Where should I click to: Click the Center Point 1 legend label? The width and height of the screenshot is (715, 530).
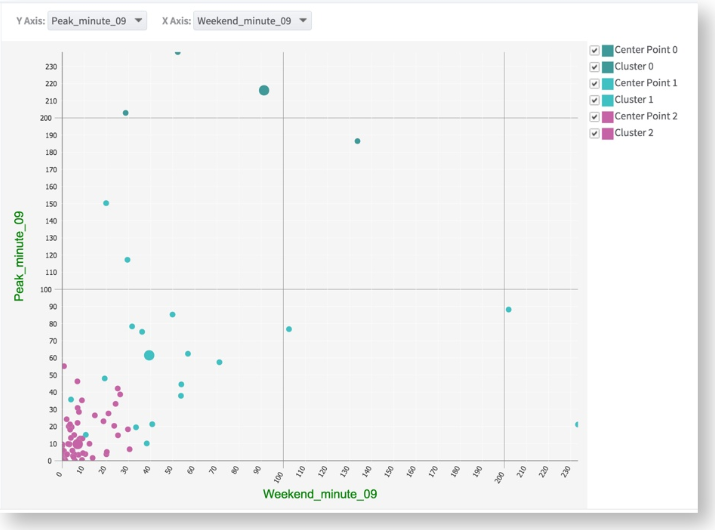point(646,83)
